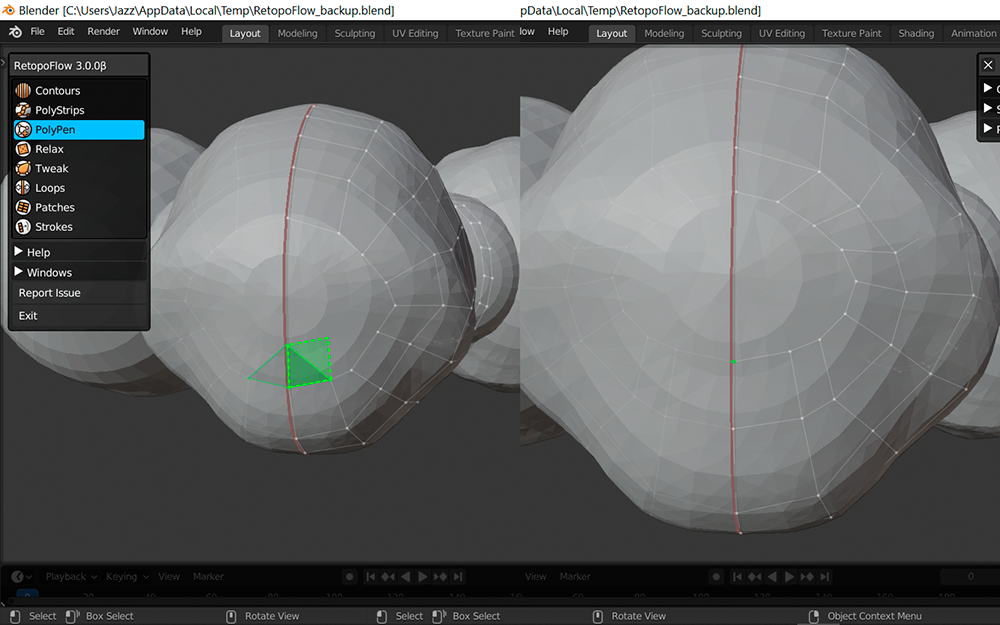Click play reversed in left timeline

405,577
